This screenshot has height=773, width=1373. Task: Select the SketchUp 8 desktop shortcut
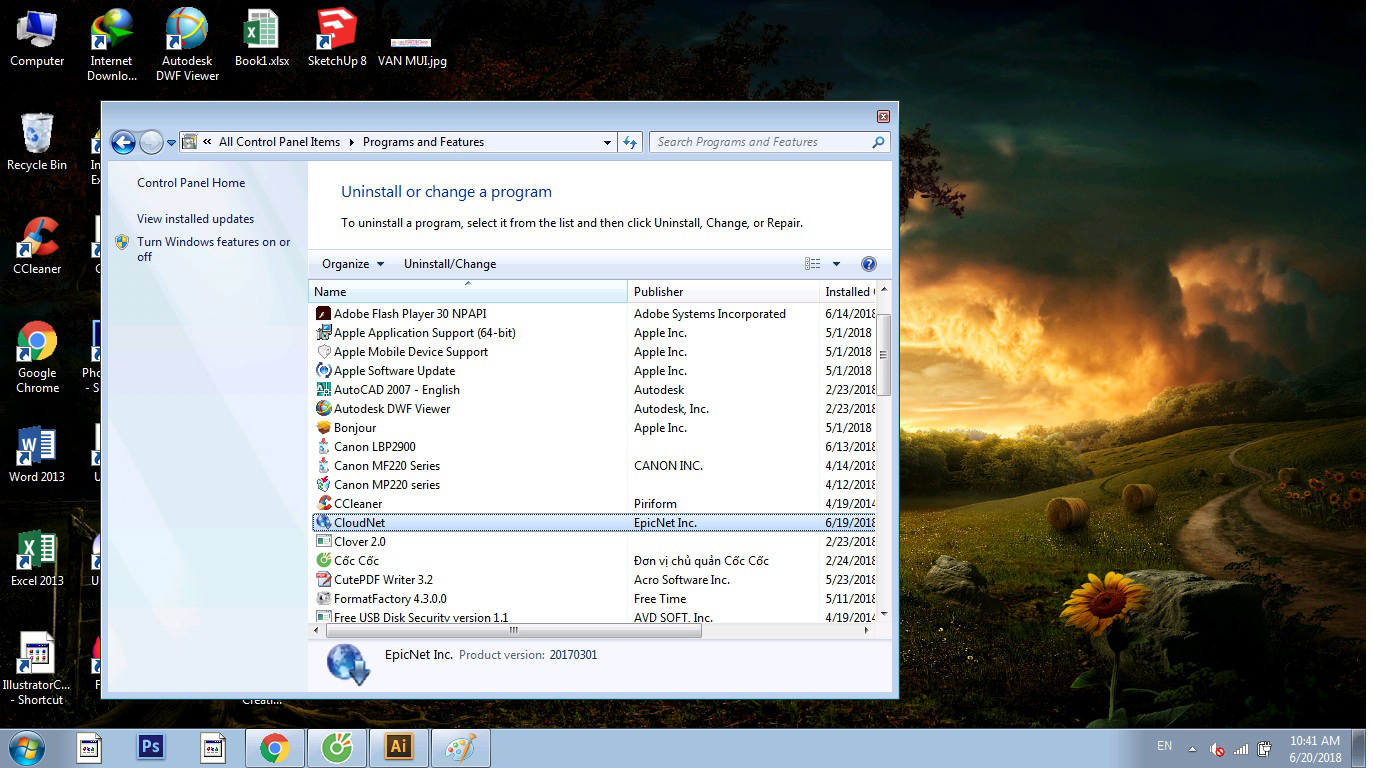[337, 38]
